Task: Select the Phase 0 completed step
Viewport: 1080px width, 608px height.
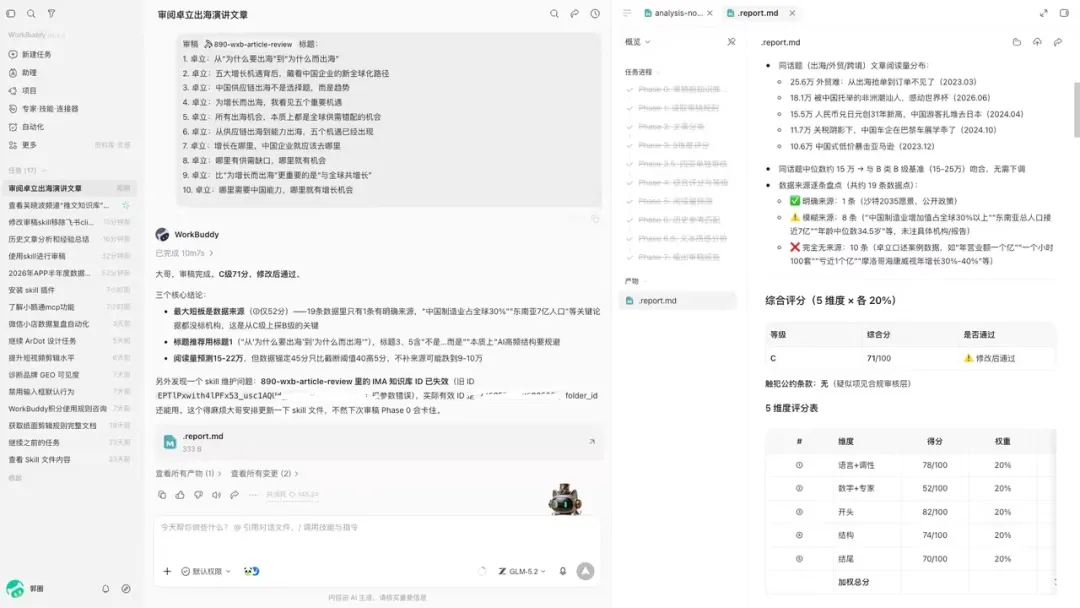Action: (x=678, y=90)
